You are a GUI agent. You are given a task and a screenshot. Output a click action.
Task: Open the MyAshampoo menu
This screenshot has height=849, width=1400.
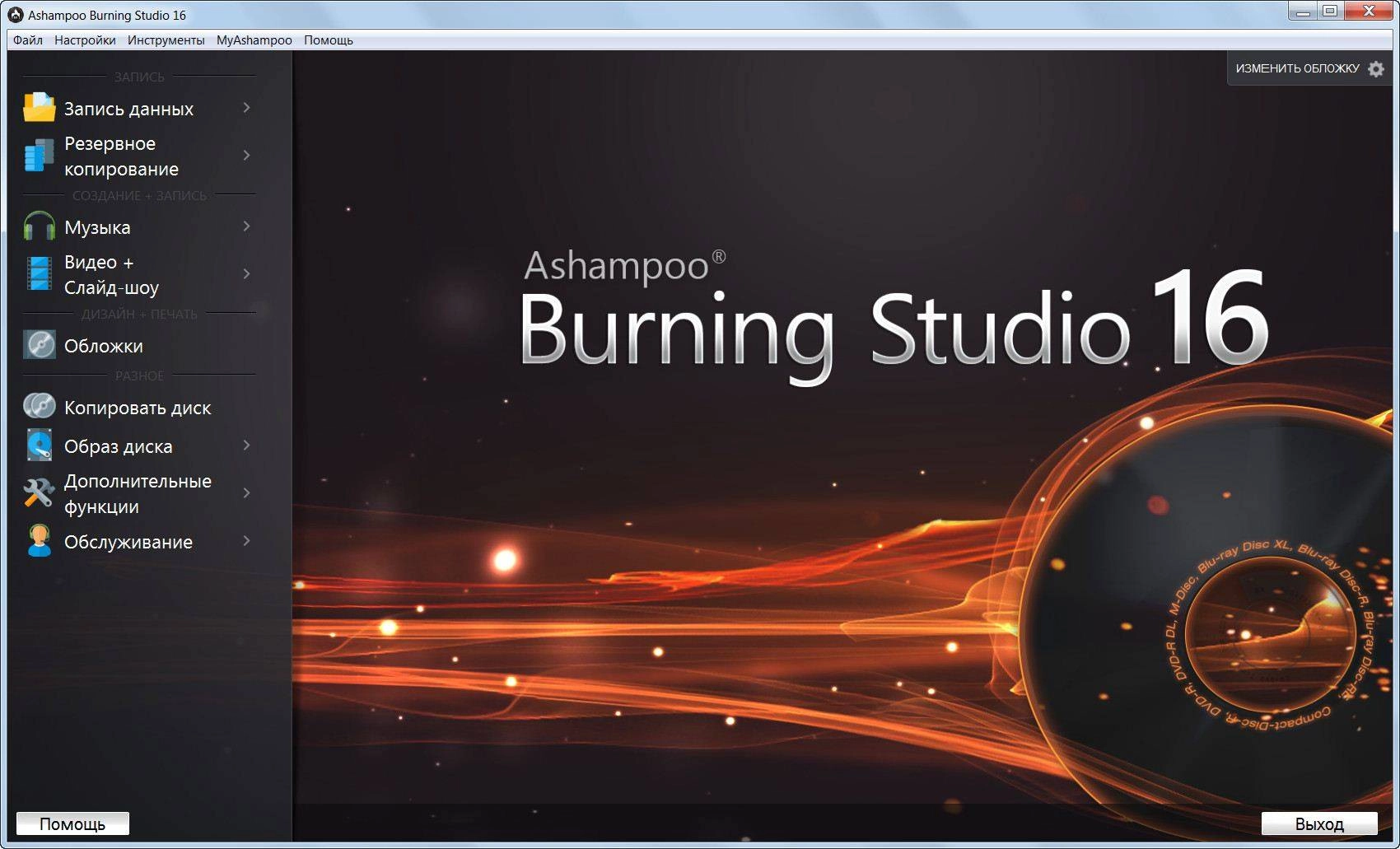pos(254,40)
